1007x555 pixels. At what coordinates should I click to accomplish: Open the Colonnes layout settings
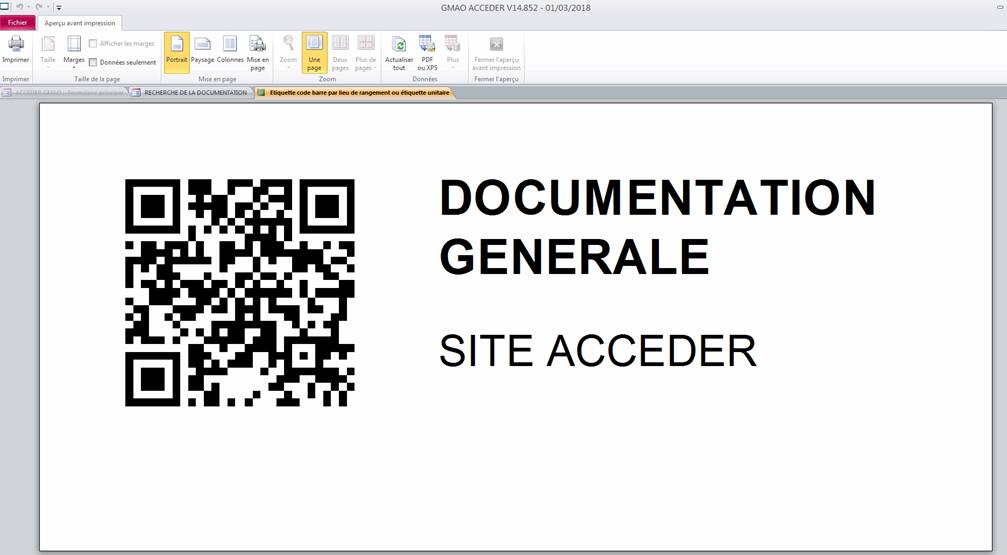(230, 51)
